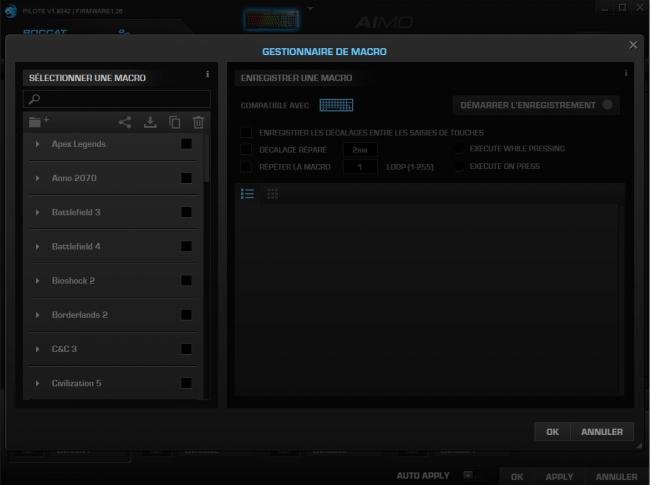Screen dimensions: 650x485
Task: Click the copy macro icon
Action: tap(175, 122)
